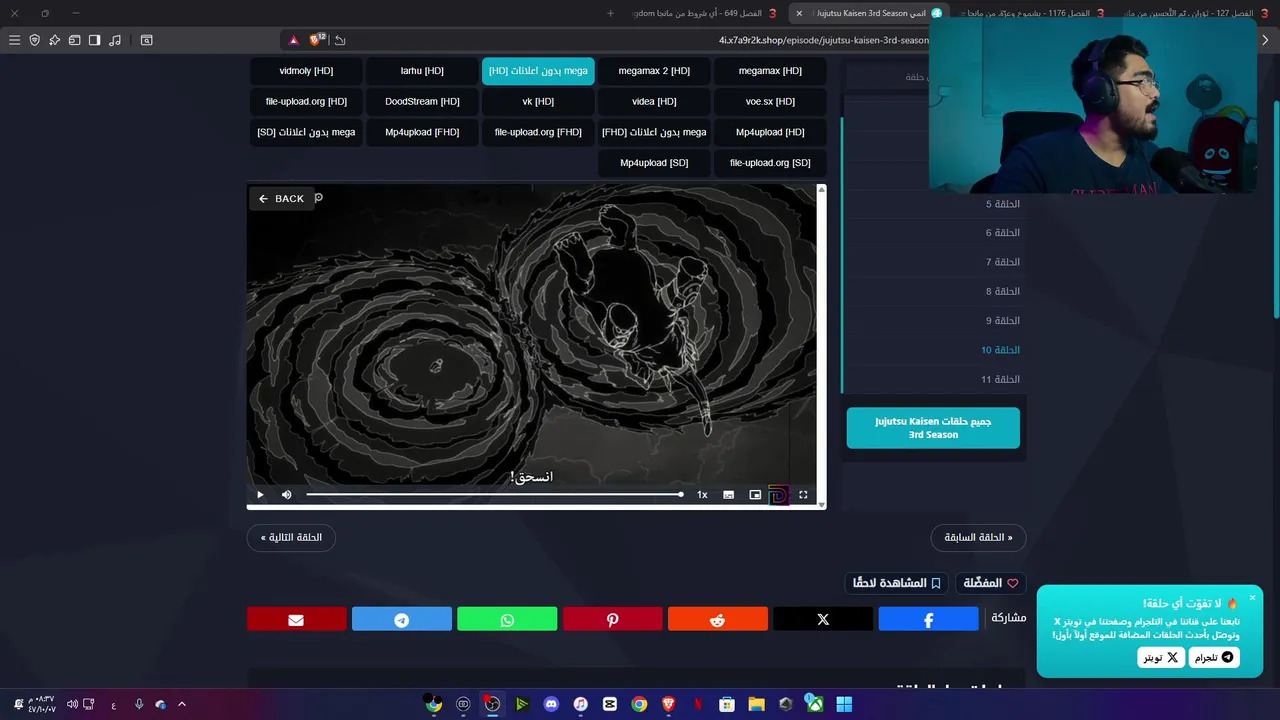Enable picture-in-picture mode in player

pyautogui.click(x=755, y=495)
